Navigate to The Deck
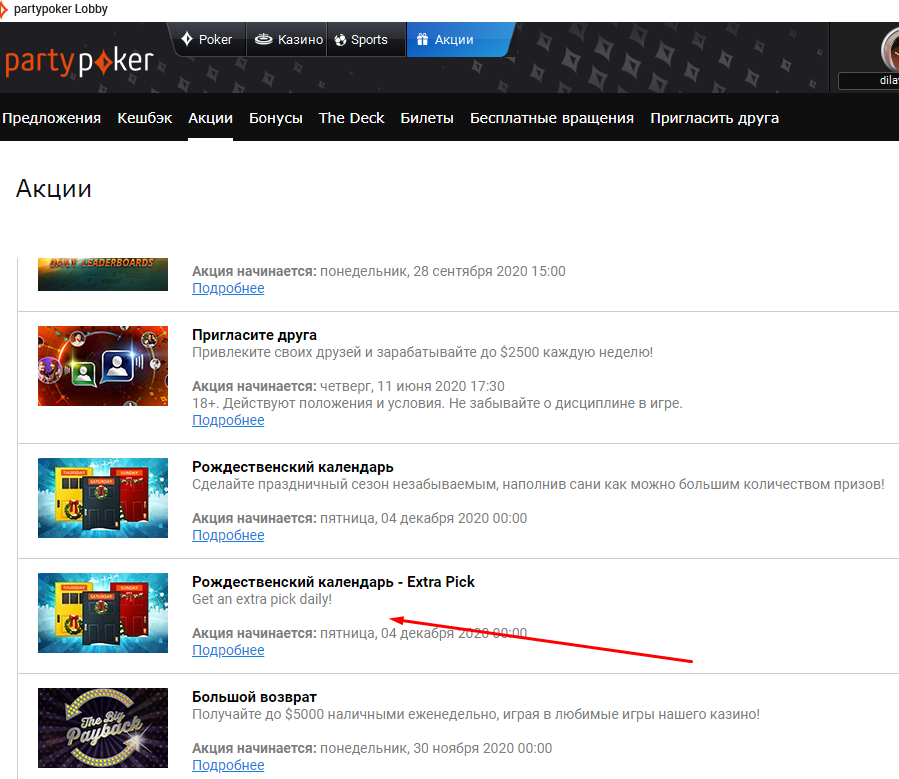This screenshot has height=779, width=899. (351, 118)
